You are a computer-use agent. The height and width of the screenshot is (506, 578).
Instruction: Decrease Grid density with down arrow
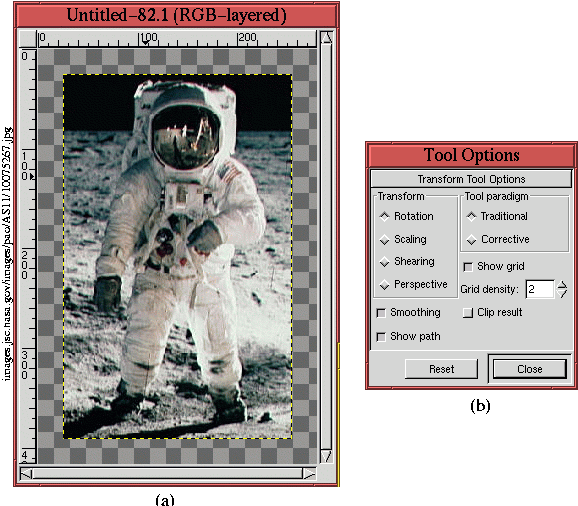562,293
